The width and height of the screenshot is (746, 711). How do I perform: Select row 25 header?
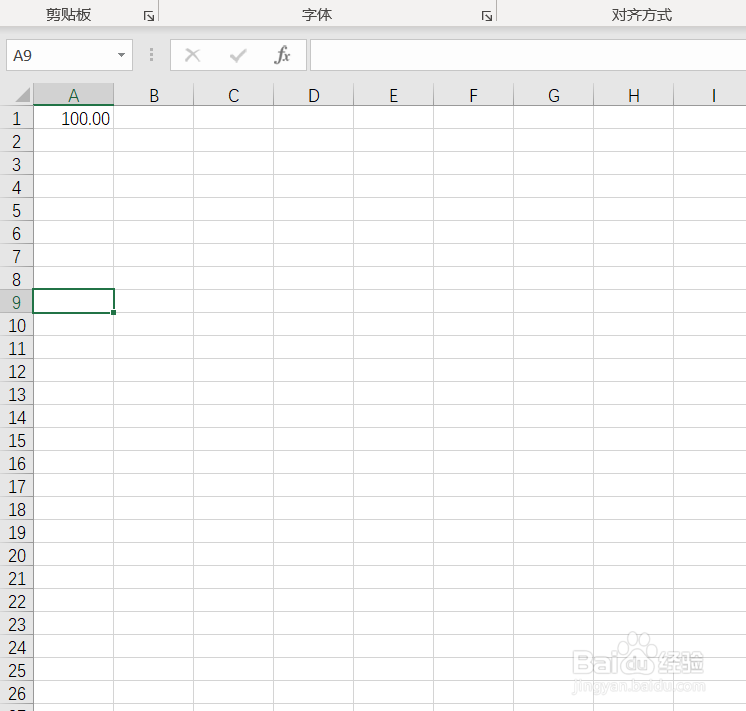(x=17, y=670)
